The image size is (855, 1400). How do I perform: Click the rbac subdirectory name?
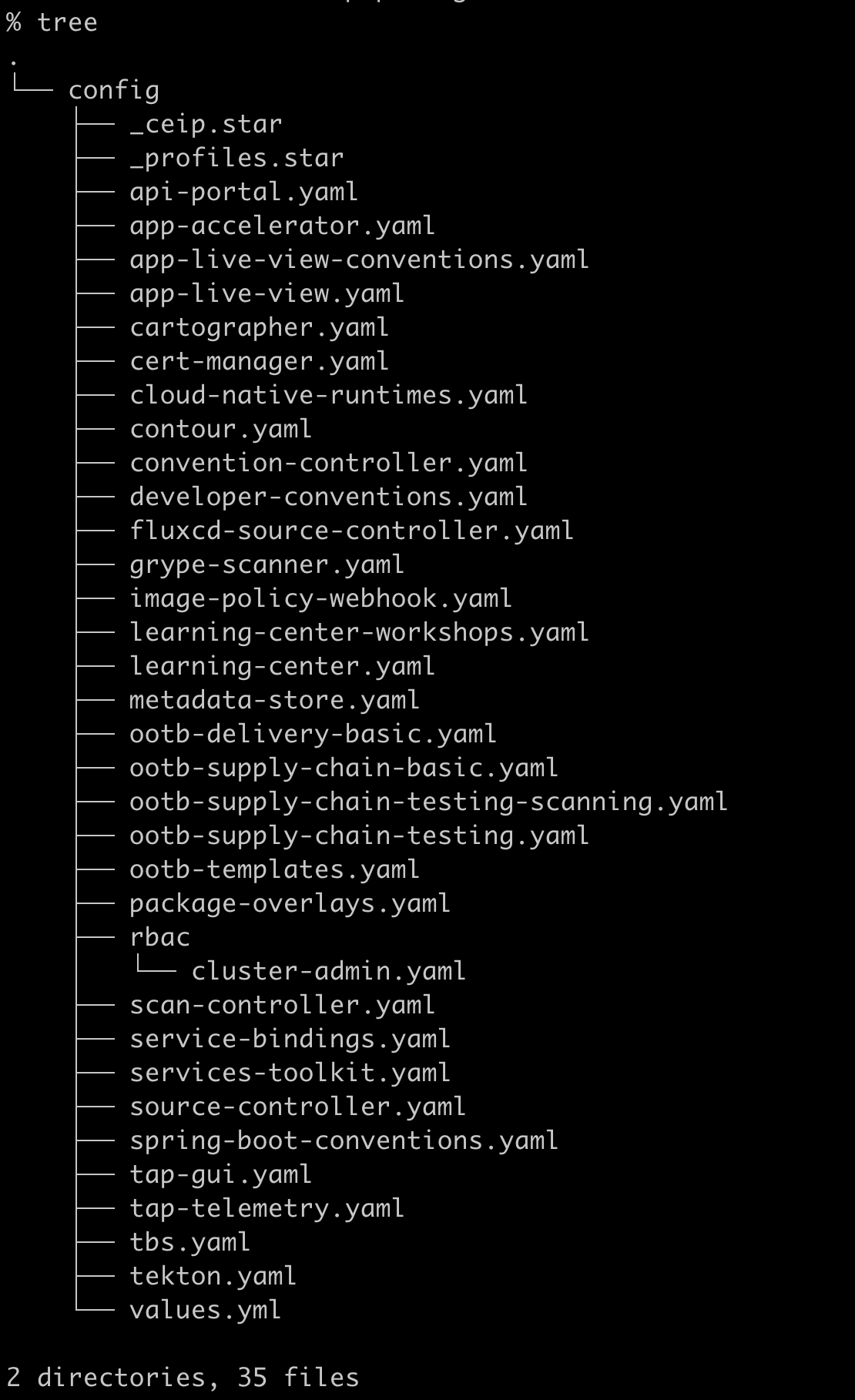[159, 938]
